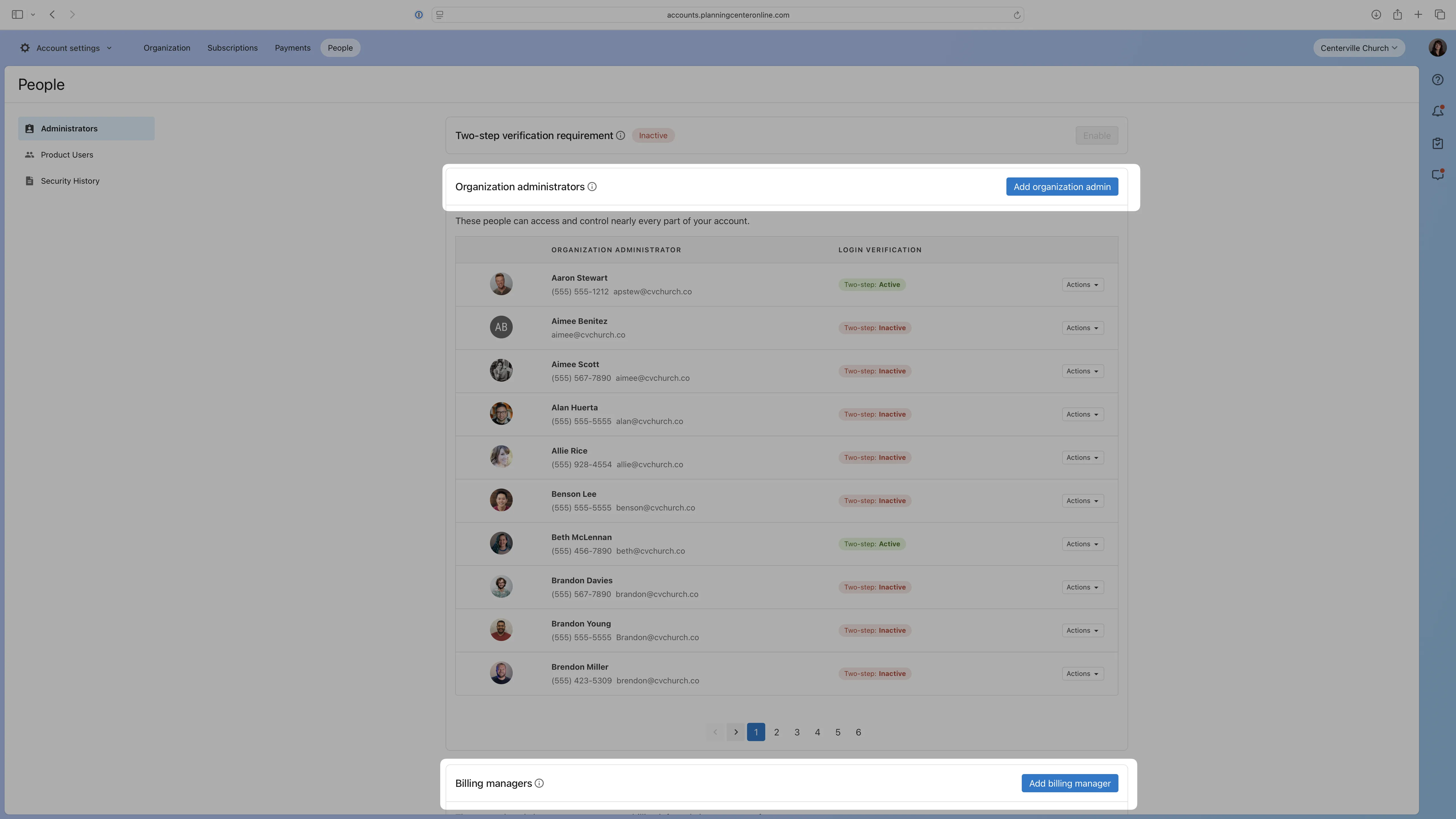Open the 1Password extension icon
The height and width of the screenshot is (819, 1456).
pyautogui.click(x=418, y=15)
